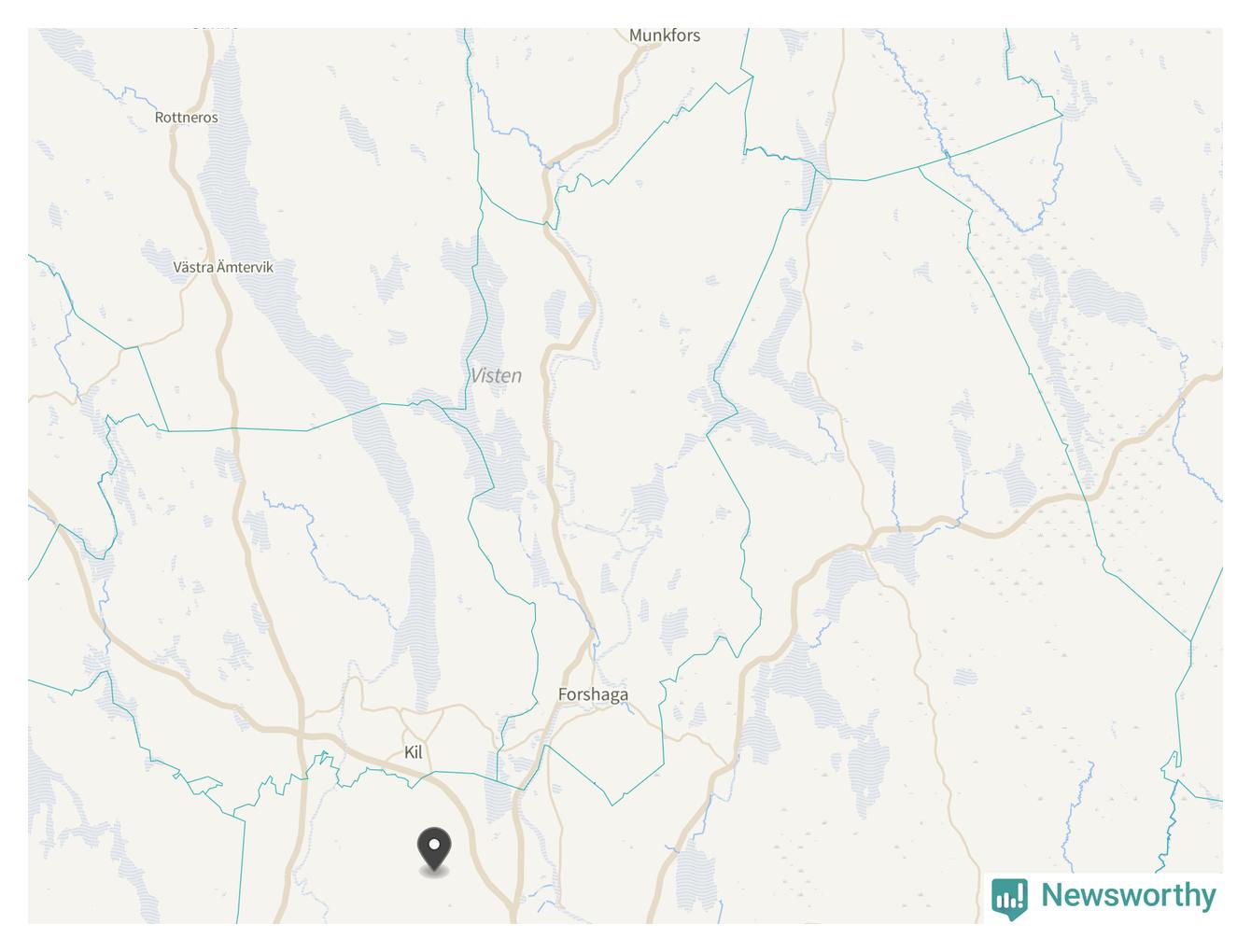This screenshot has width=1251, height=952.
Task: Click the Västra Ämtervik label
Action: [x=223, y=267]
